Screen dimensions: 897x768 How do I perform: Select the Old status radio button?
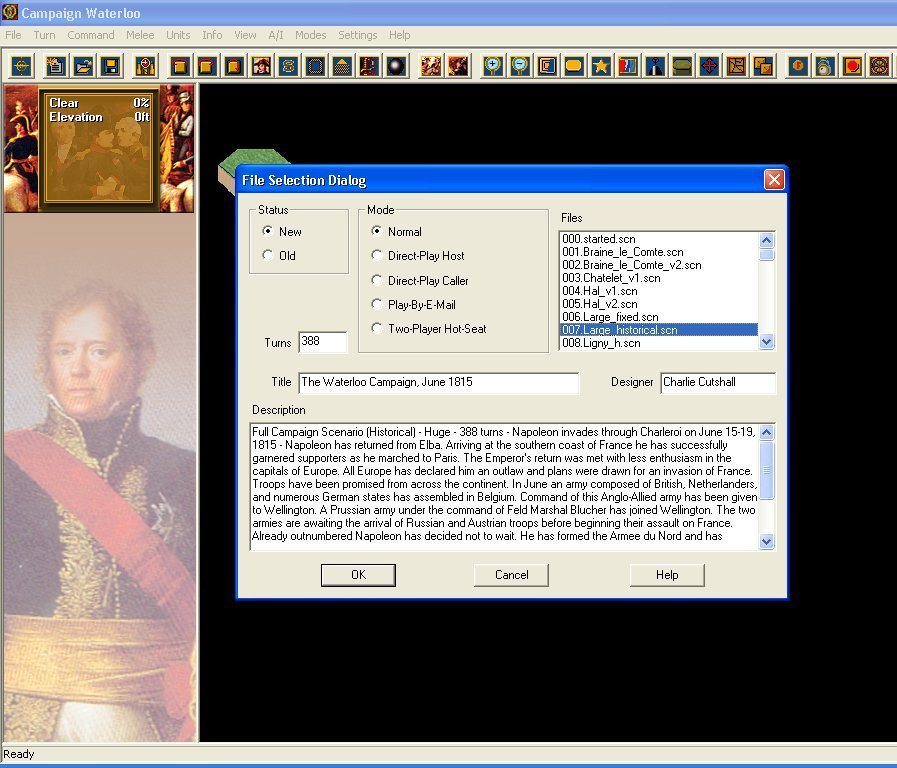(267, 256)
